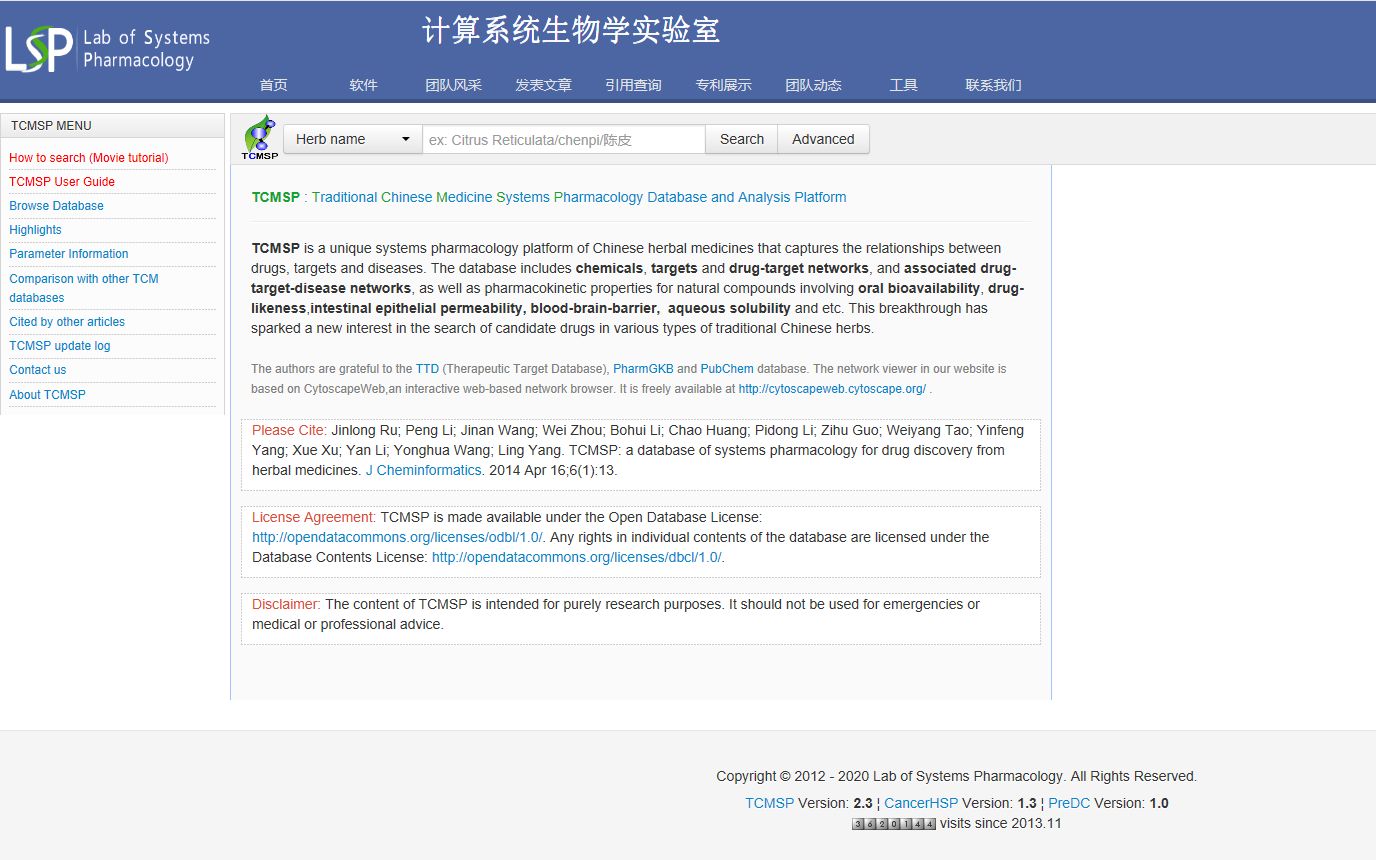
Task: Open the TCMSP update log link
Action: click(60, 346)
